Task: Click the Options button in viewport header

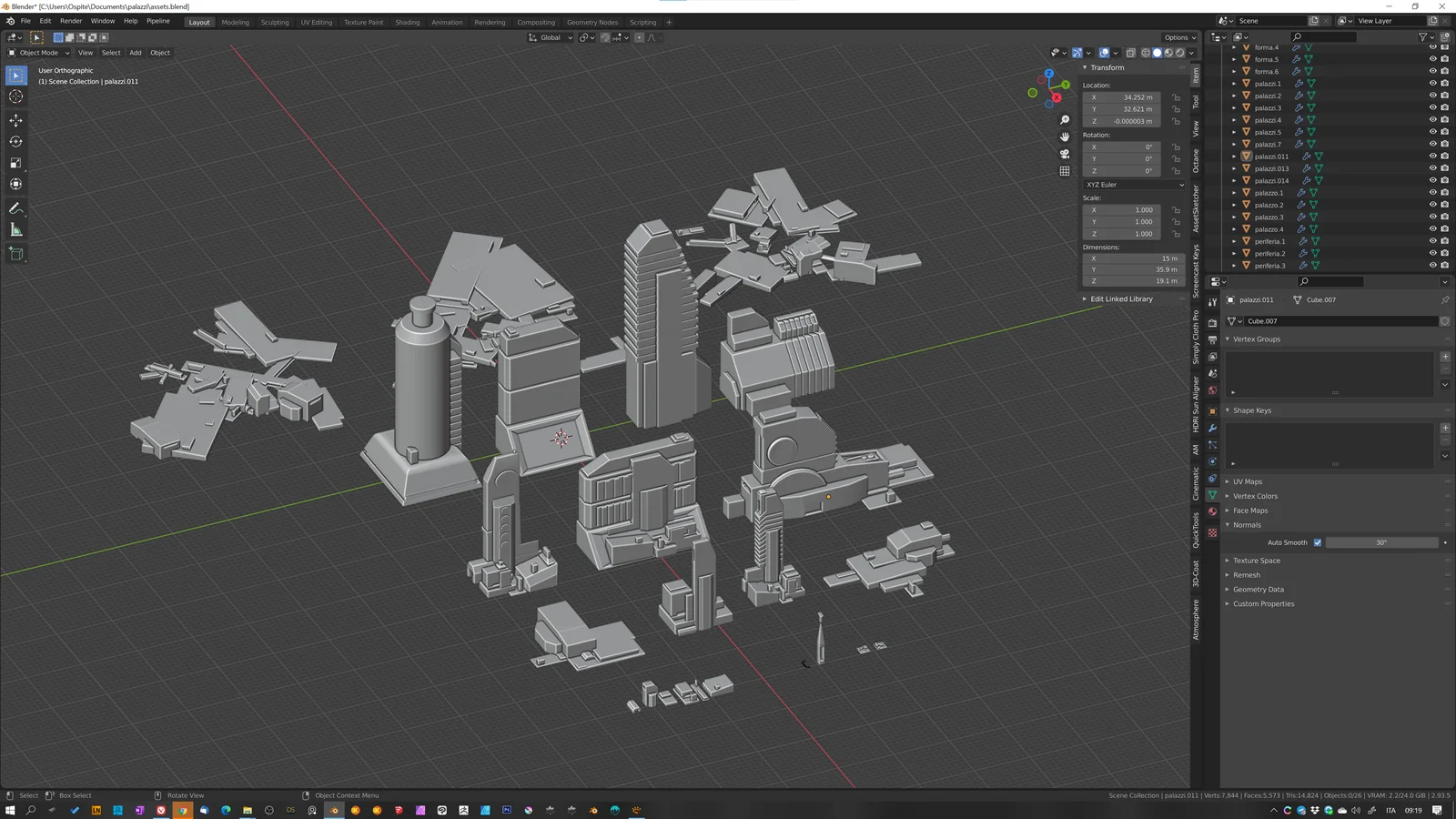Action: point(1179,37)
